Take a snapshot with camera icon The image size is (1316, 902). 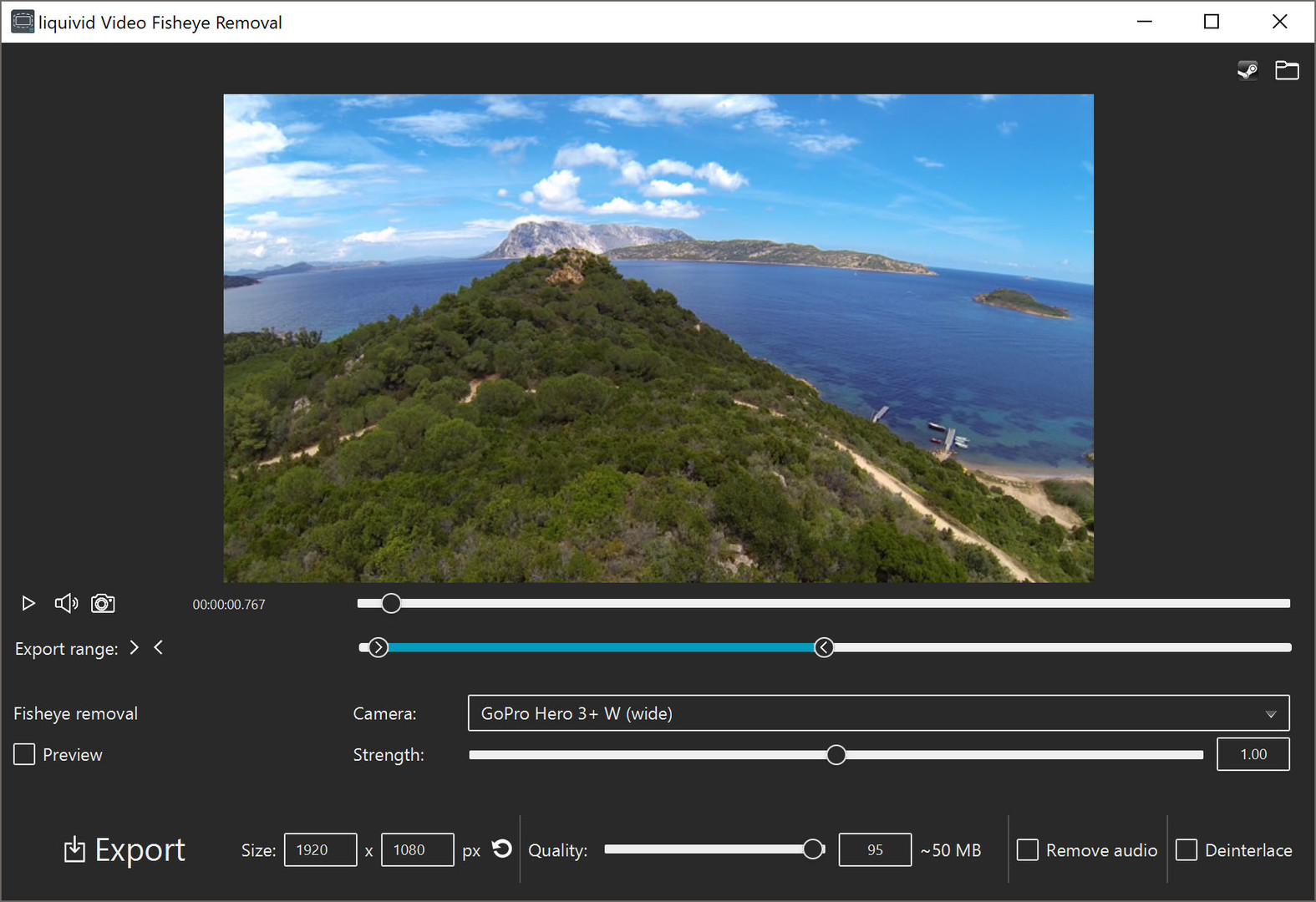(x=103, y=603)
